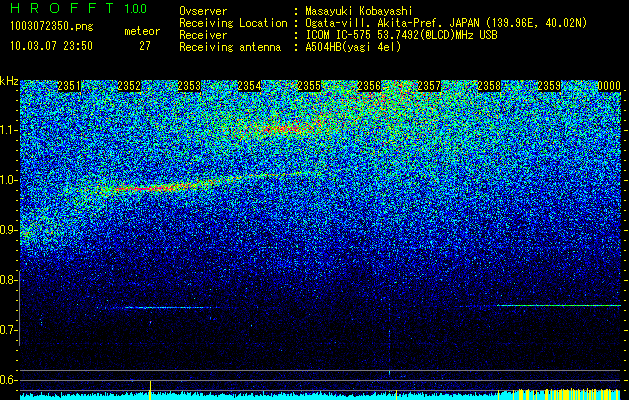This screenshot has width=629, height=400.
Task: Click the timestamp 10.03.07 23:50
Action: [x=51, y=46]
